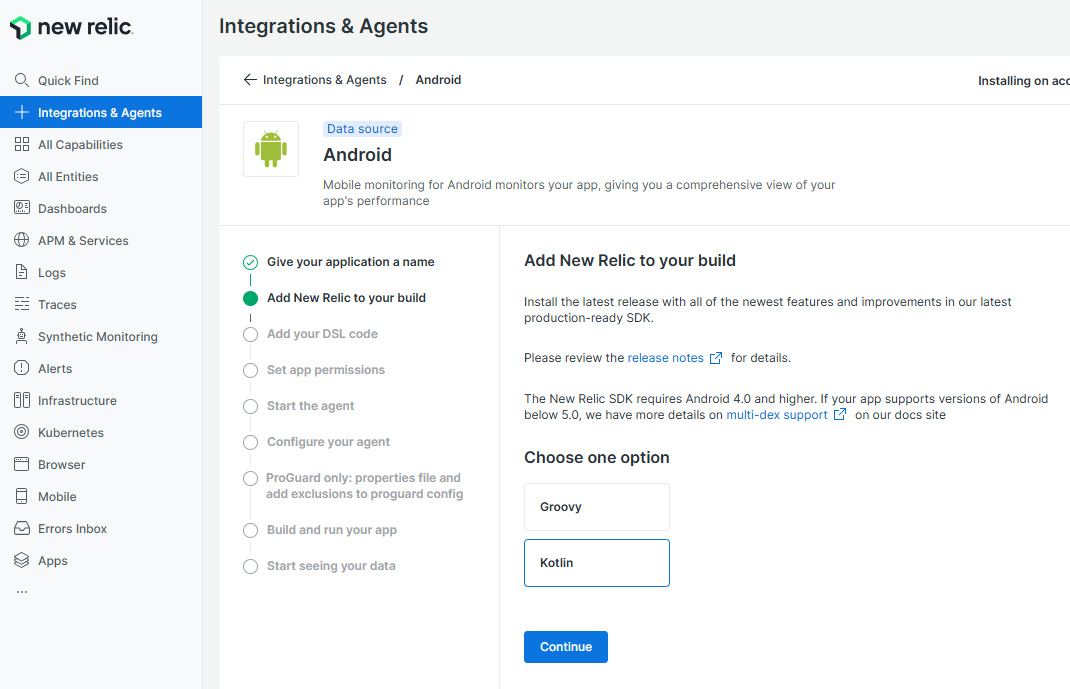Click the green checkmark for completed step
Viewport: 1070px width, 689px height.
tap(250, 263)
